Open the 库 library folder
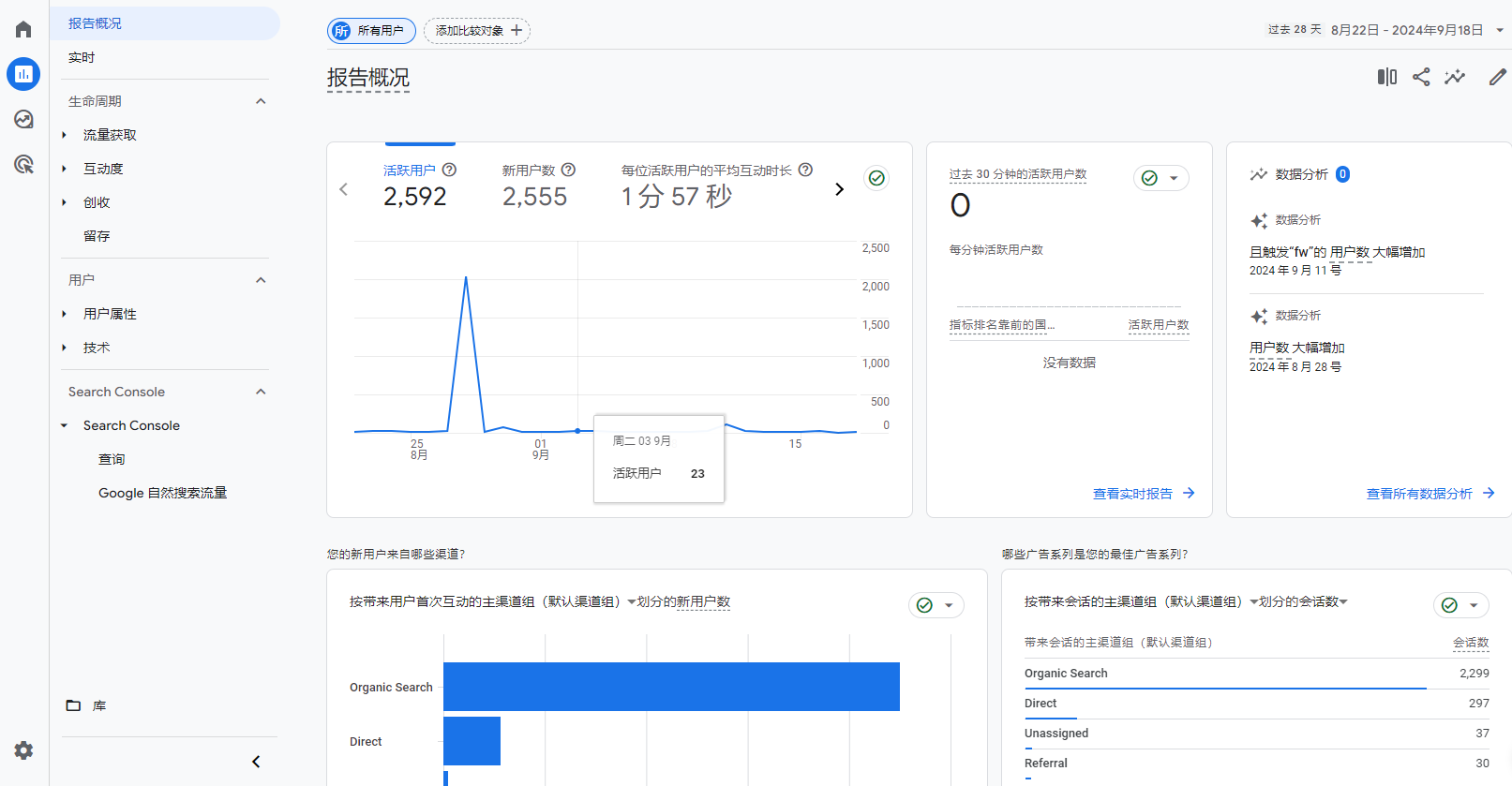 pyautogui.click(x=86, y=705)
